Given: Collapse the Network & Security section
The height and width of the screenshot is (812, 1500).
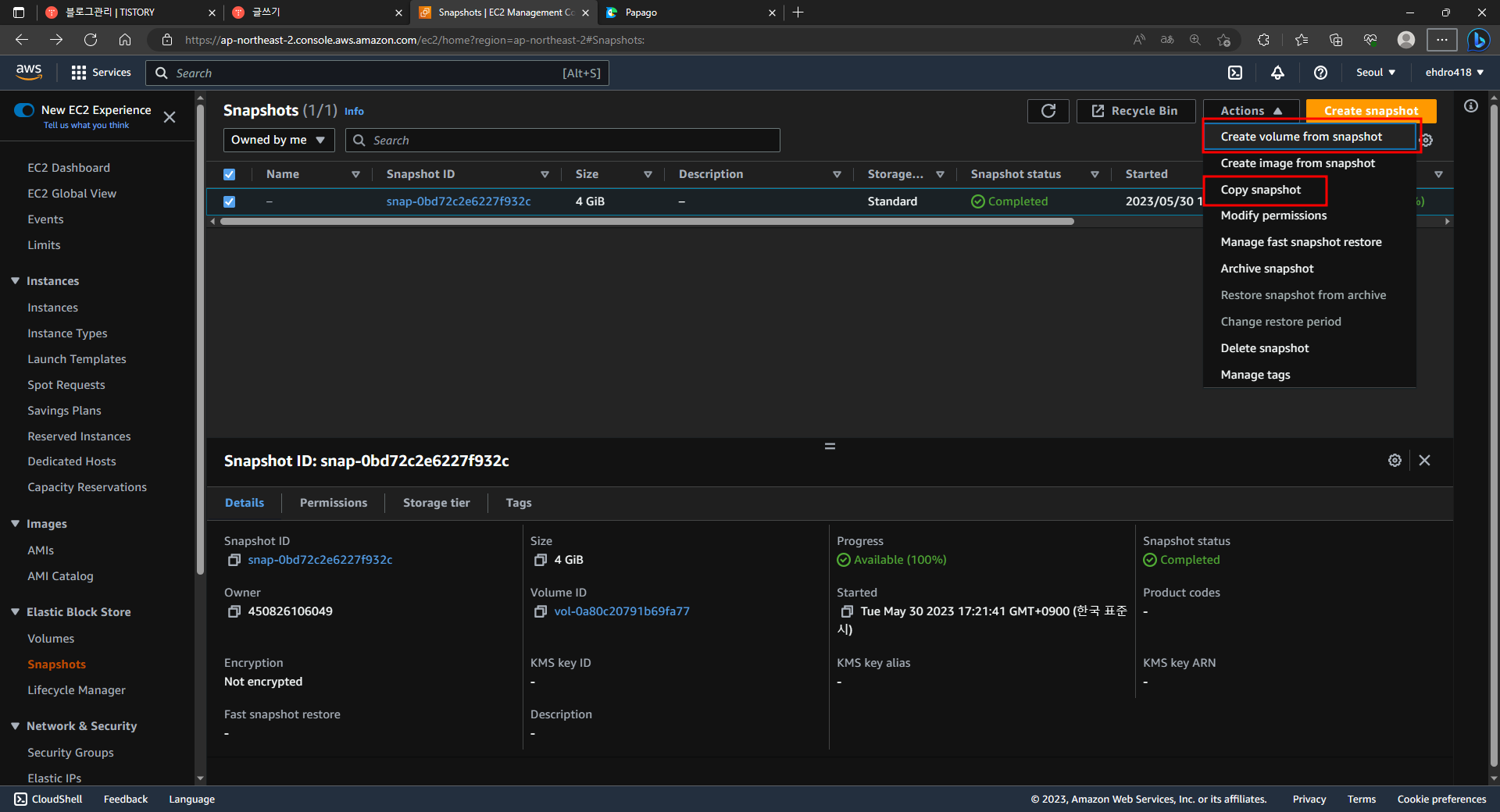Looking at the screenshot, I should 15,726.
